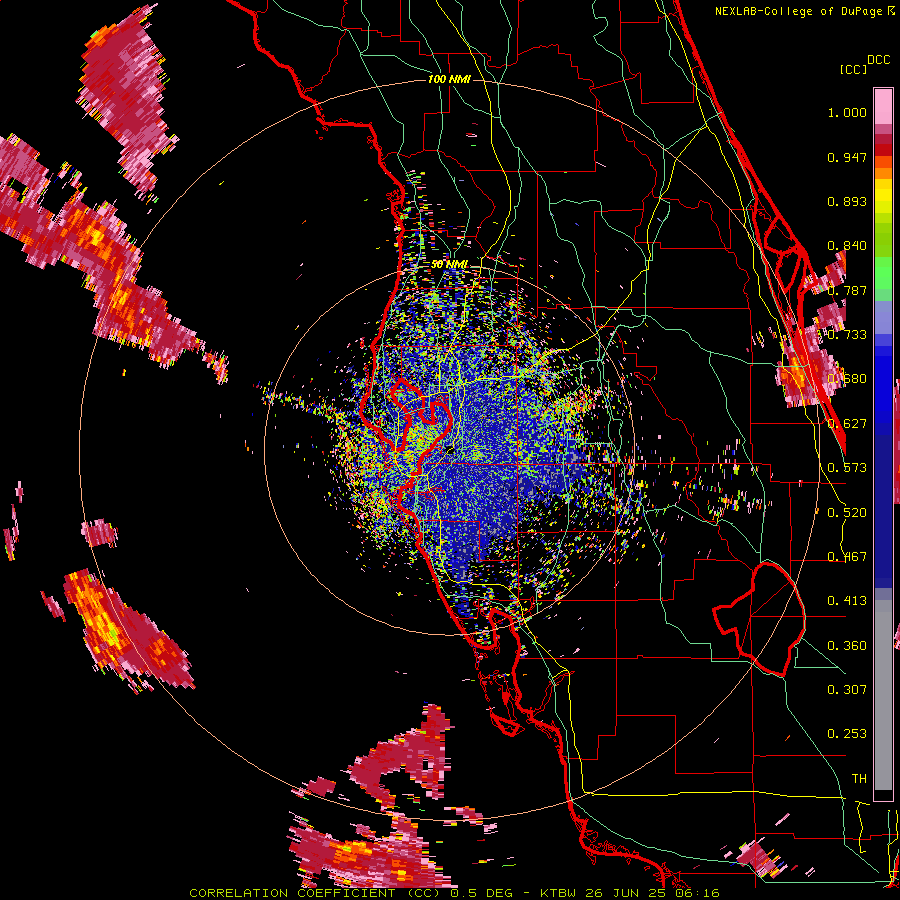Viewport: 900px width, 900px height.
Task: Pick the light pink top color bar segment
Action: [883, 106]
